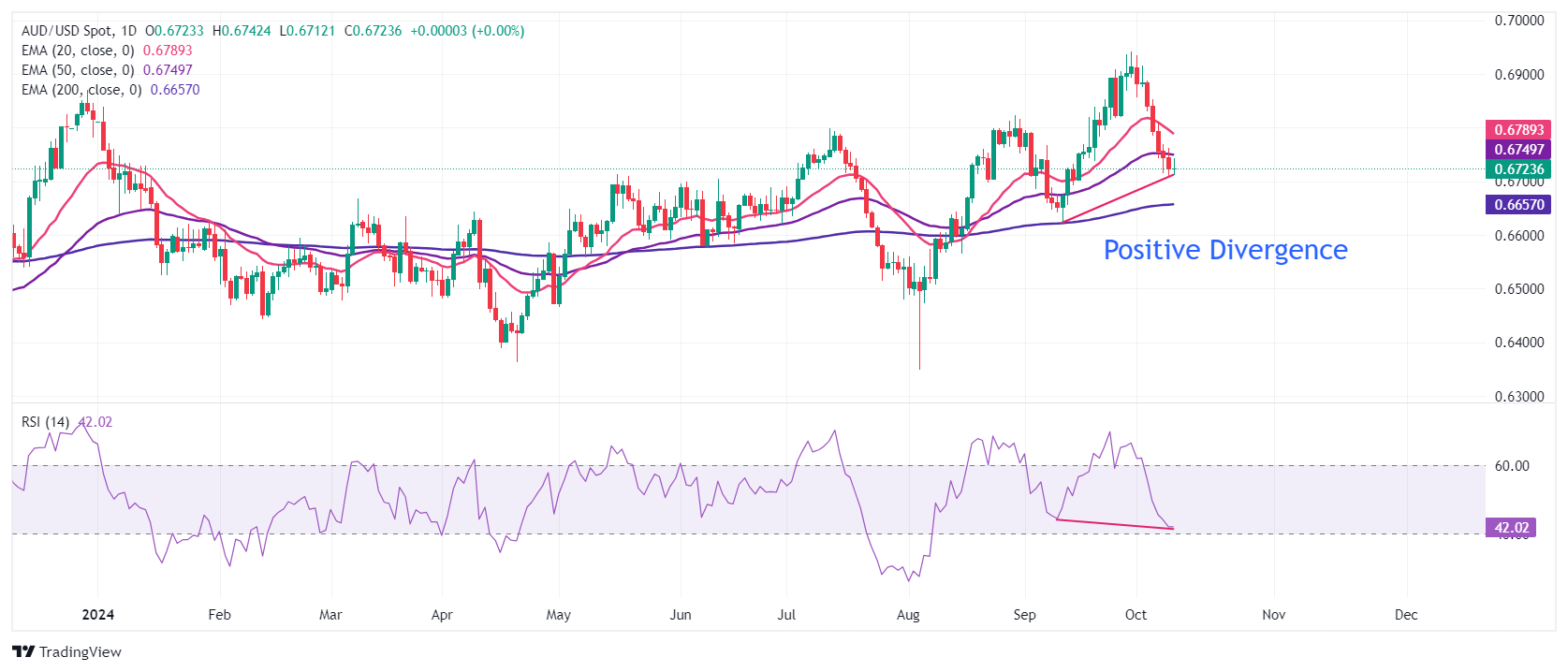Select the pink trendline on RSI pane
Image resolution: width=1568 pixels, height=672 pixels.
pyautogui.click(x=1114, y=524)
